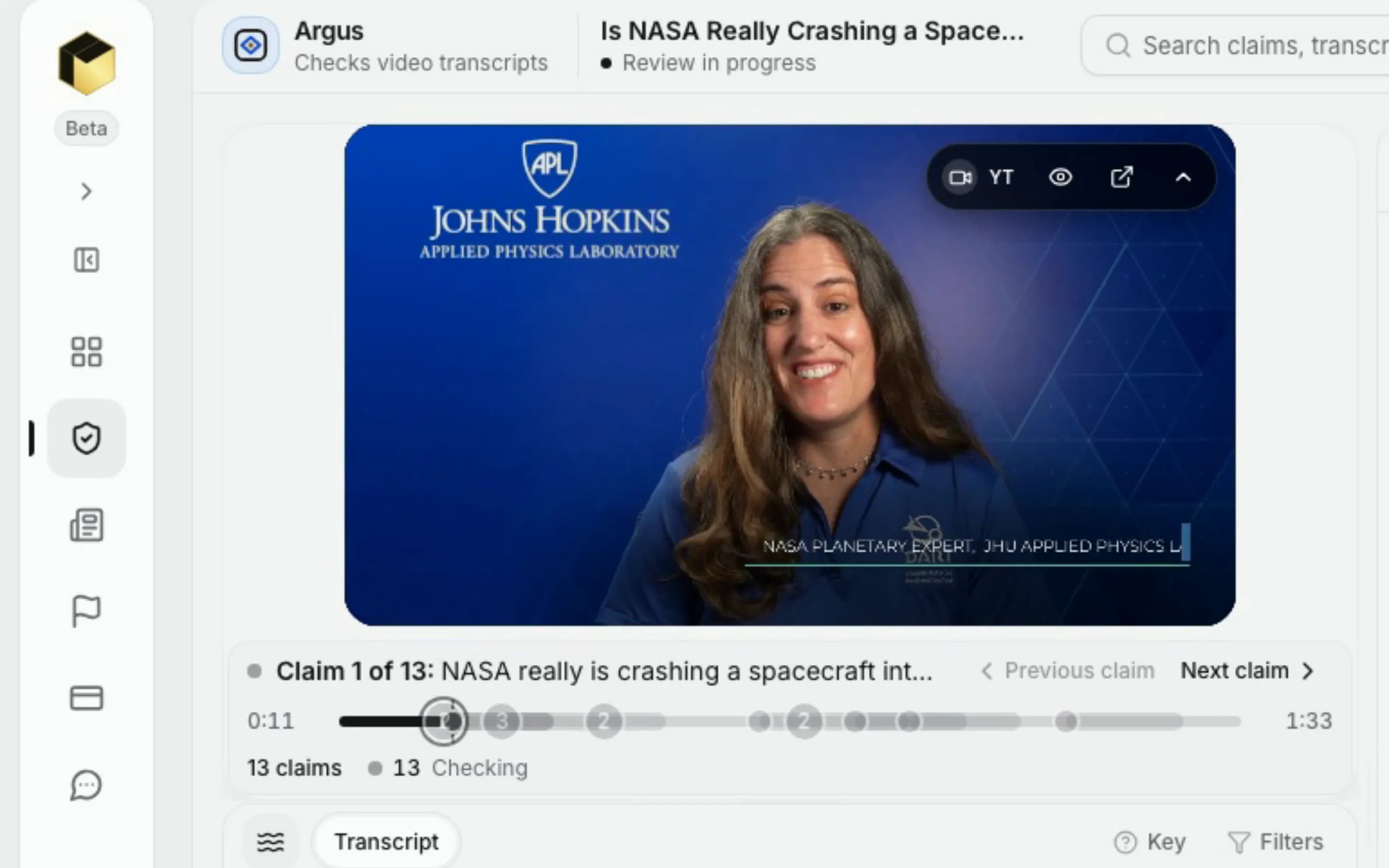Click the '13 Checking' status filter
This screenshot has height=868, width=1389.
tap(448, 768)
